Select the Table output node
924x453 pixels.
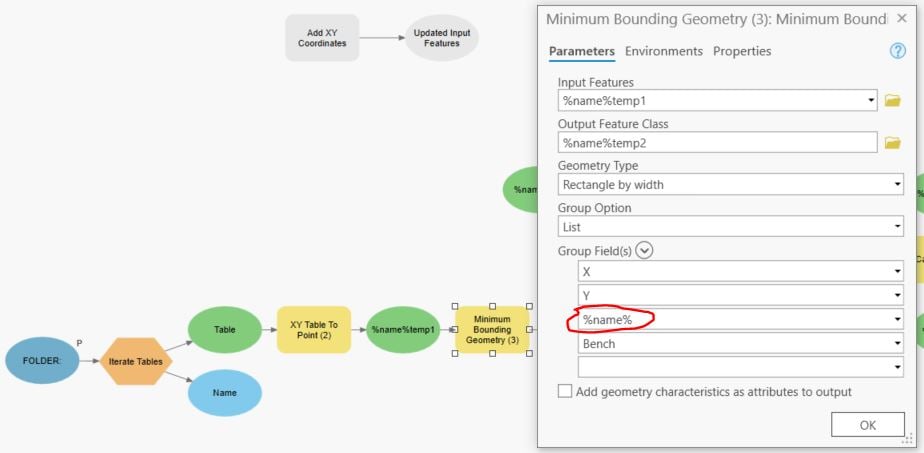[225, 330]
